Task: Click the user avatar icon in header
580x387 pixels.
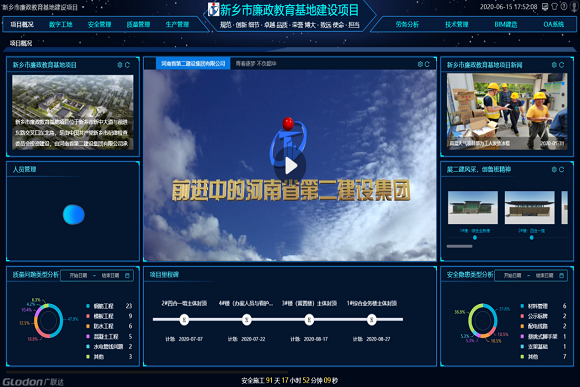Action: point(573,7)
